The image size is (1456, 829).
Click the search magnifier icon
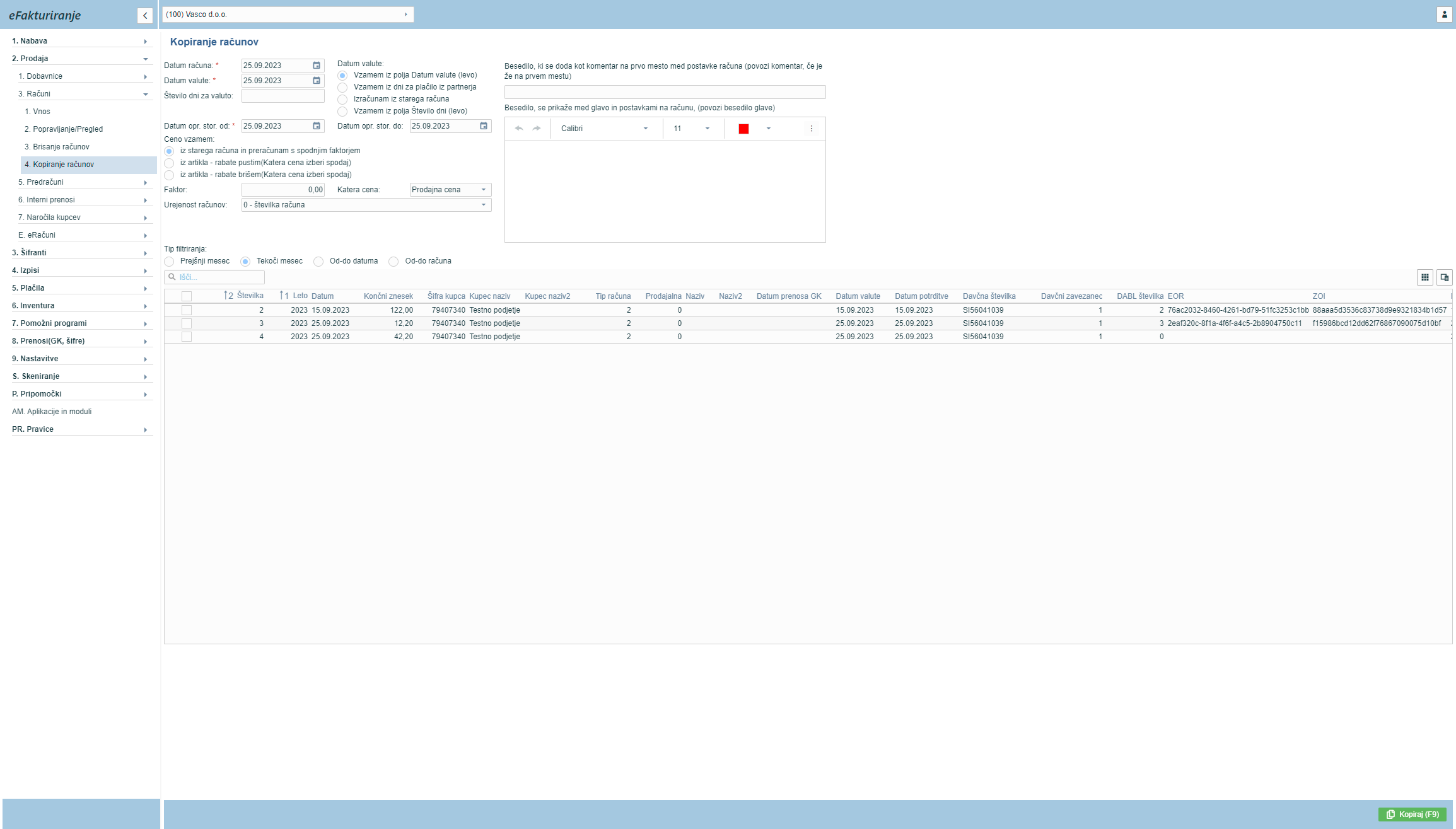coord(172,277)
